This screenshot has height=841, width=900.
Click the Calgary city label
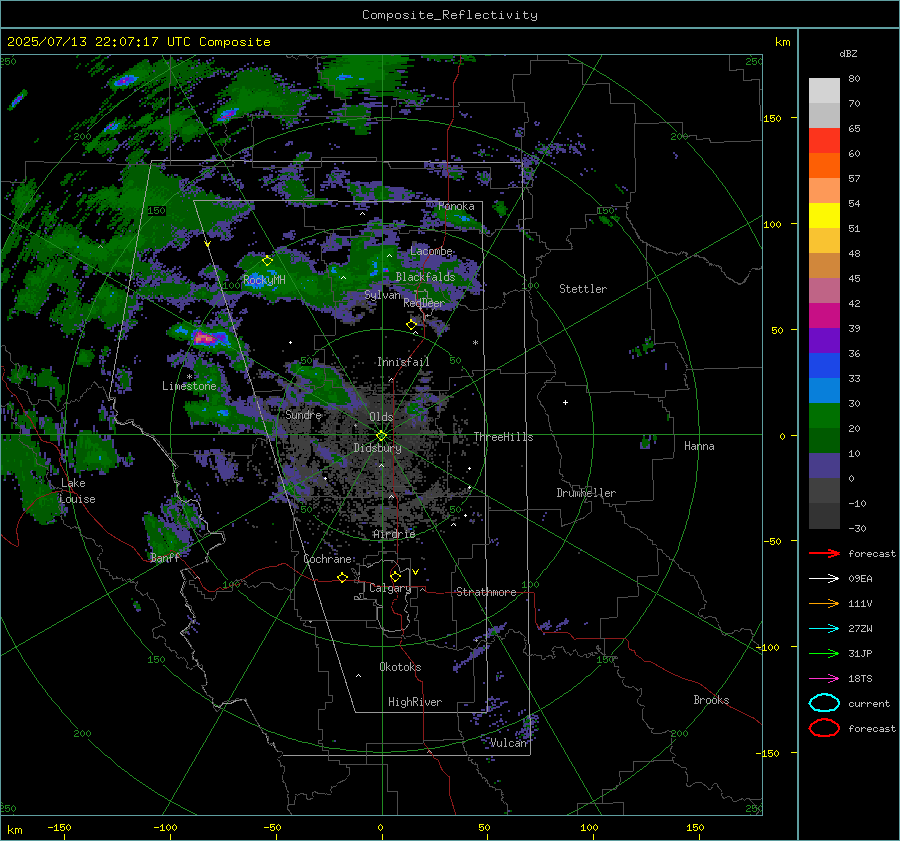point(390,588)
